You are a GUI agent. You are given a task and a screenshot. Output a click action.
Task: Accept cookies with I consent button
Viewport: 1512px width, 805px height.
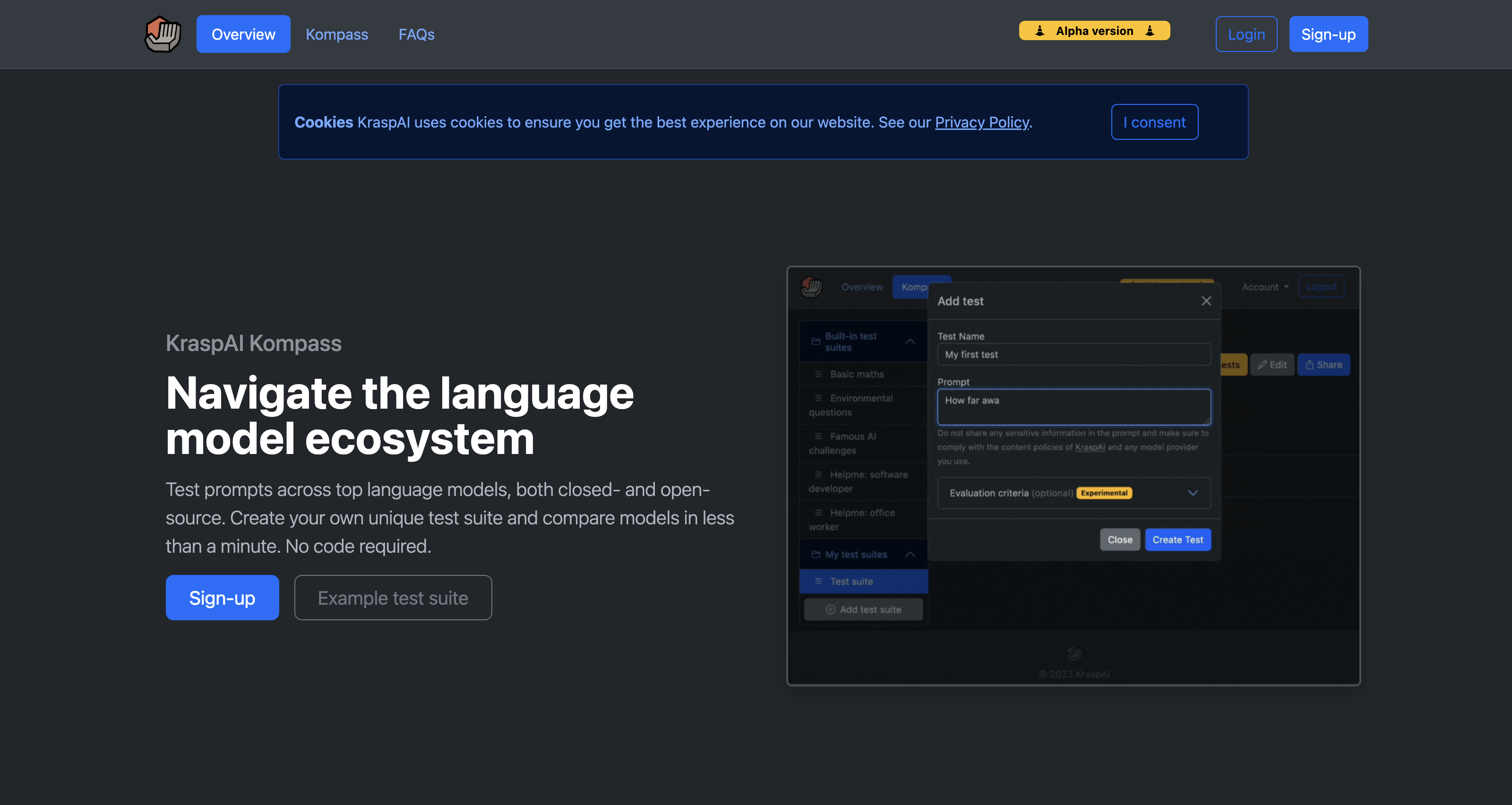(x=1154, y=122)
